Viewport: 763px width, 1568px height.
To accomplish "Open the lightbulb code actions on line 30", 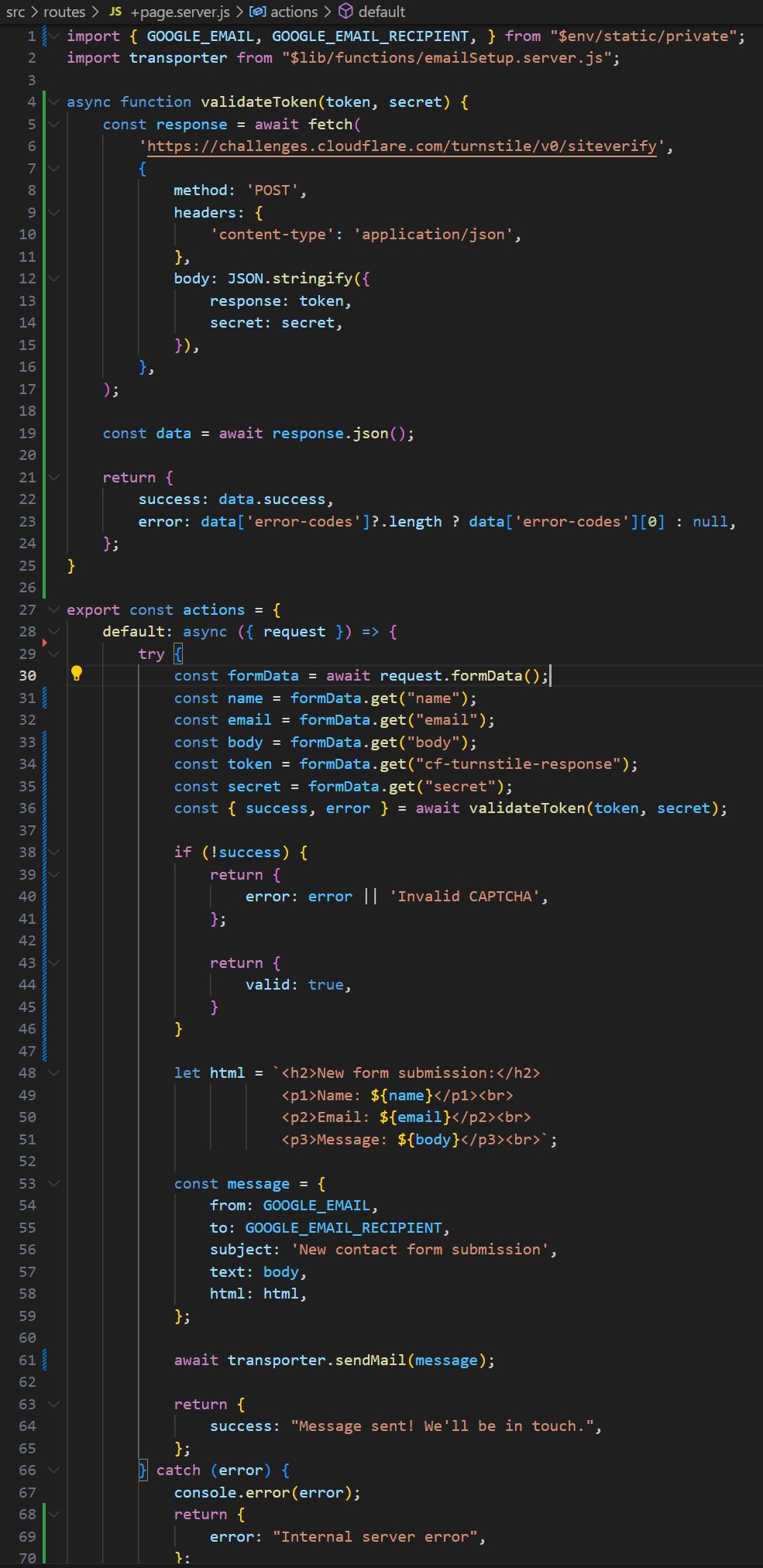I will 77,674.
